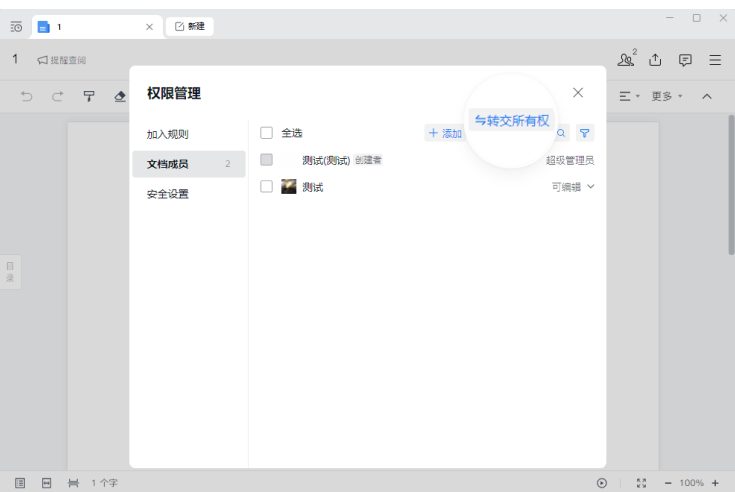
Task: Start slideshow play icon in status bar
Action: click(x=602, y=483)
